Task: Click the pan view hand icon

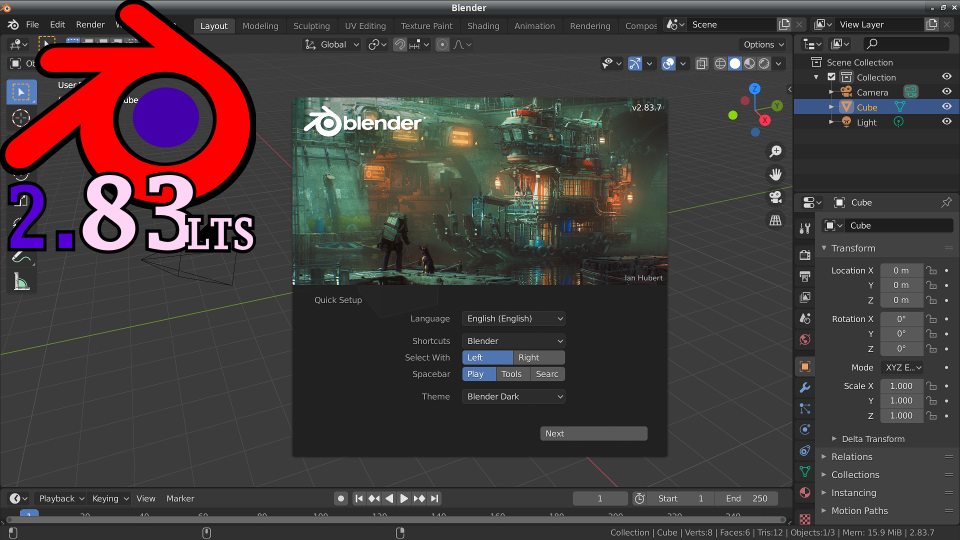Action: click(775, 174)
